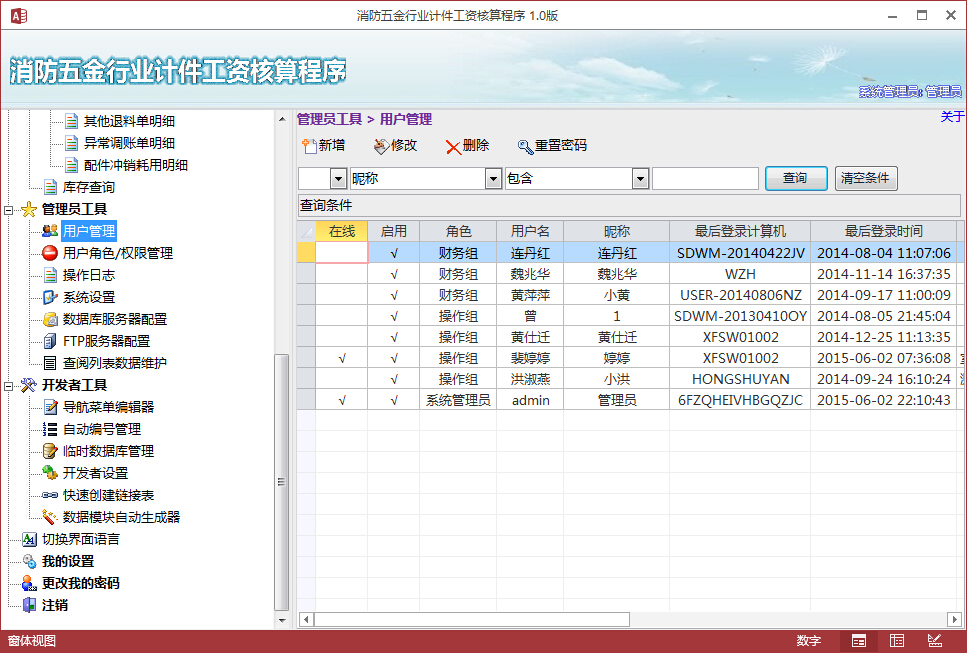Image resolution: width=967 pixels, height=653 pixels.
Task: Click the red icon of 用户角色/权限管理
Action: click(x=50, y=253)
